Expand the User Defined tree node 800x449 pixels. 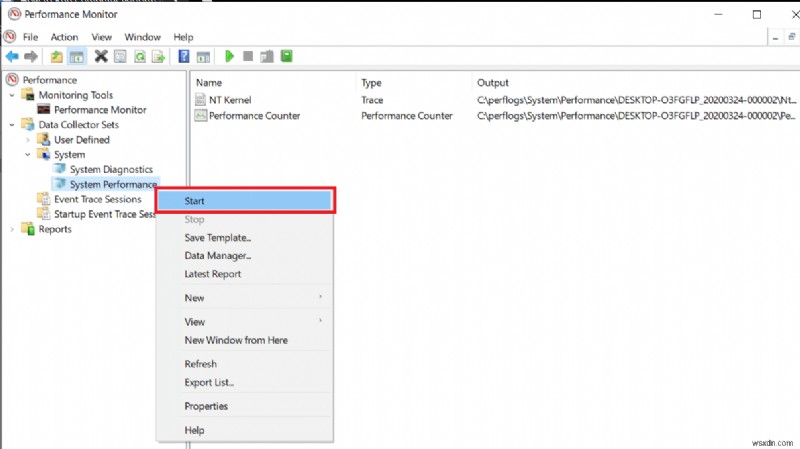(x=28, y=139)
